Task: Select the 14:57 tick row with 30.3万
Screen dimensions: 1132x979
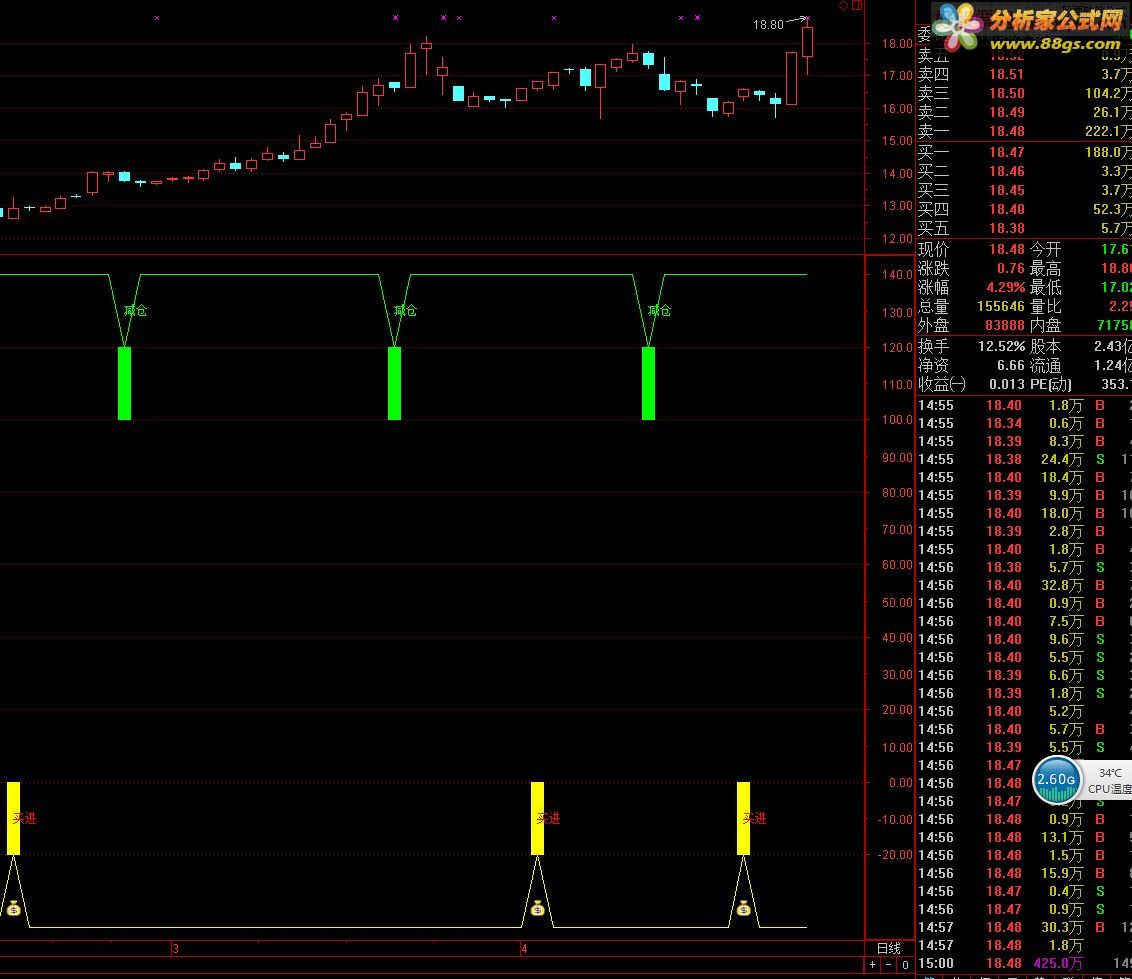Action: coord(1024,927)
